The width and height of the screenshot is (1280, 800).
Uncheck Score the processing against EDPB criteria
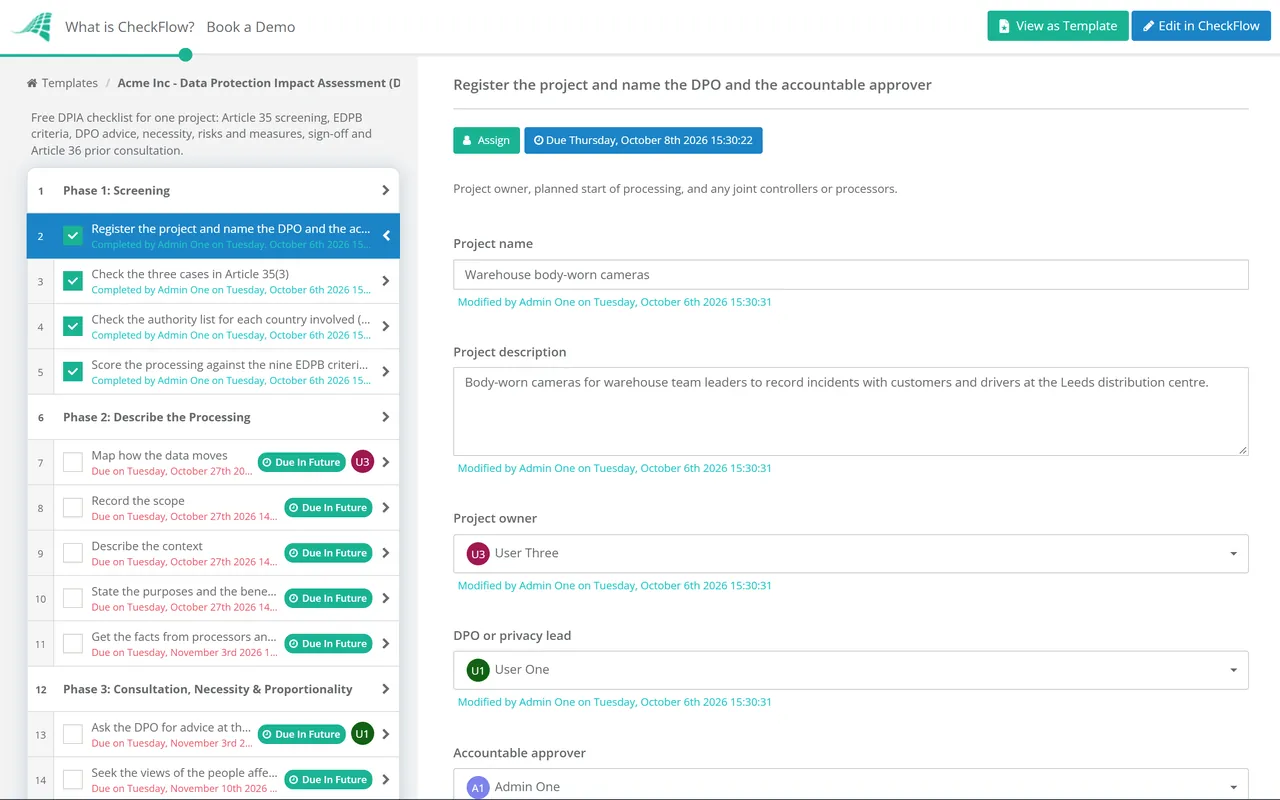[x=73, y=372]
